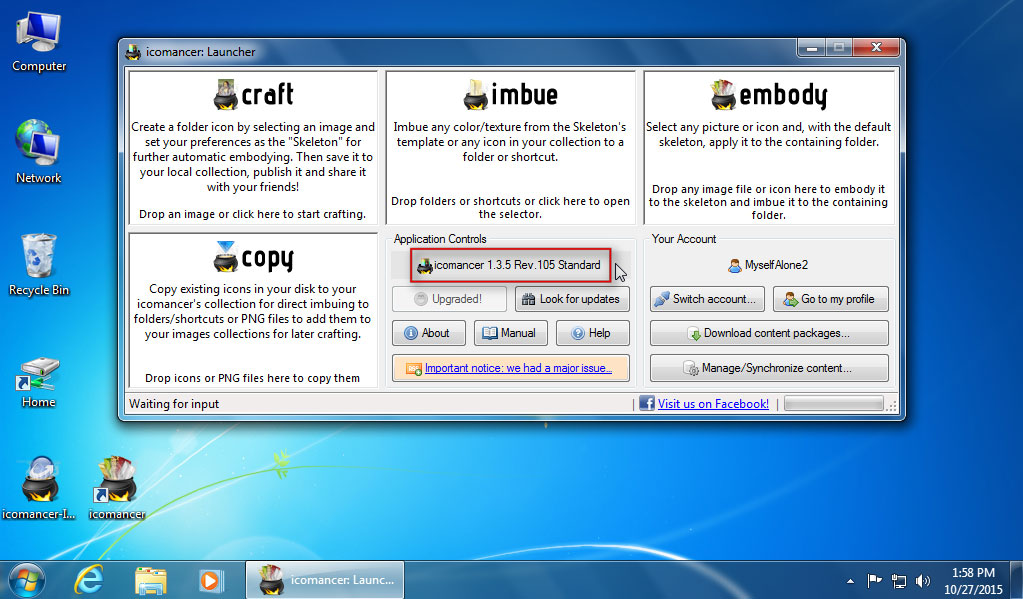This screenshot has width=1023, height=599.
Task: Click the icomancer: Launcher taskbar button
Action: tap(325, 579)
